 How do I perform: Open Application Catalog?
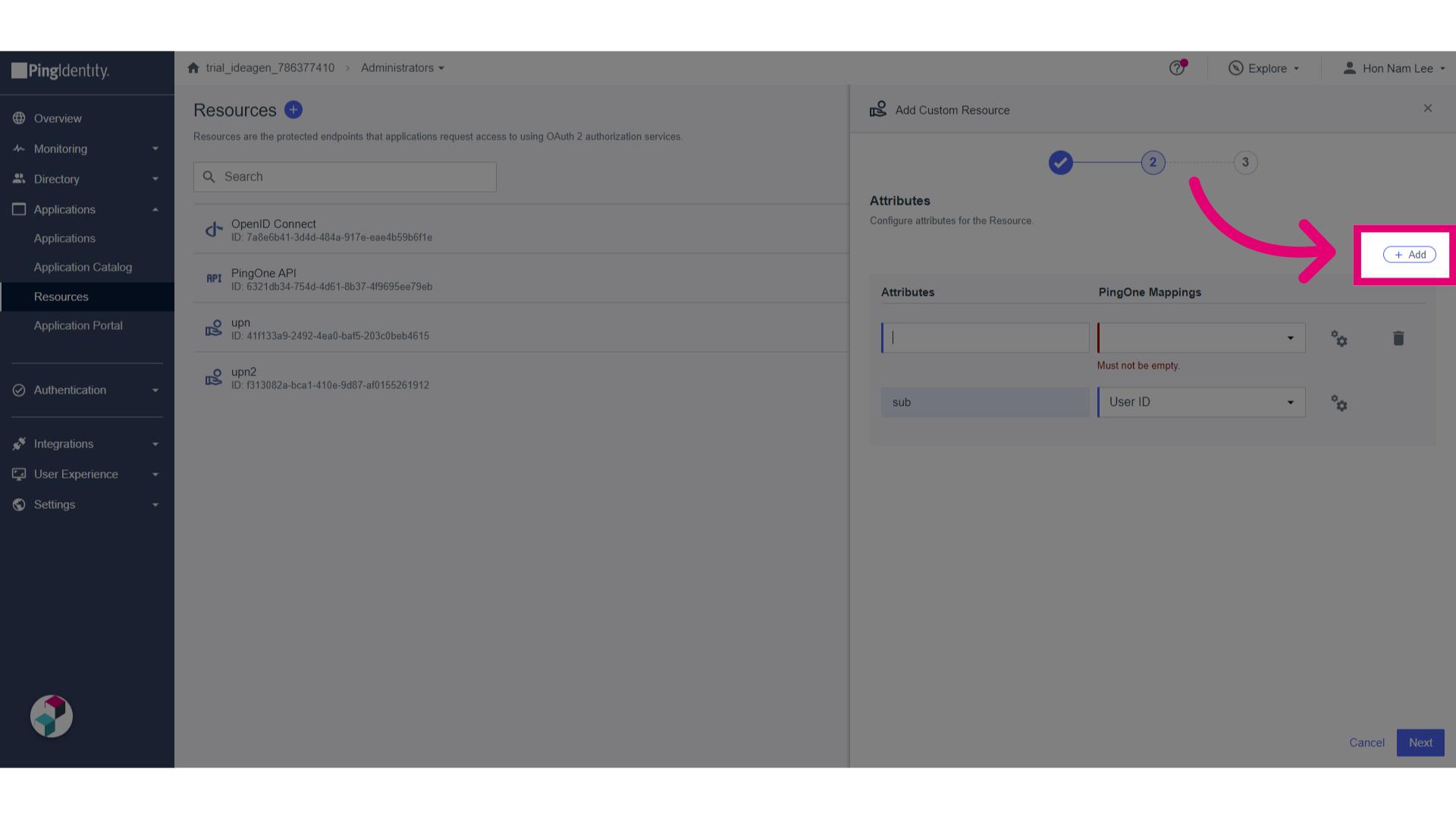click(x=83, y=267)
